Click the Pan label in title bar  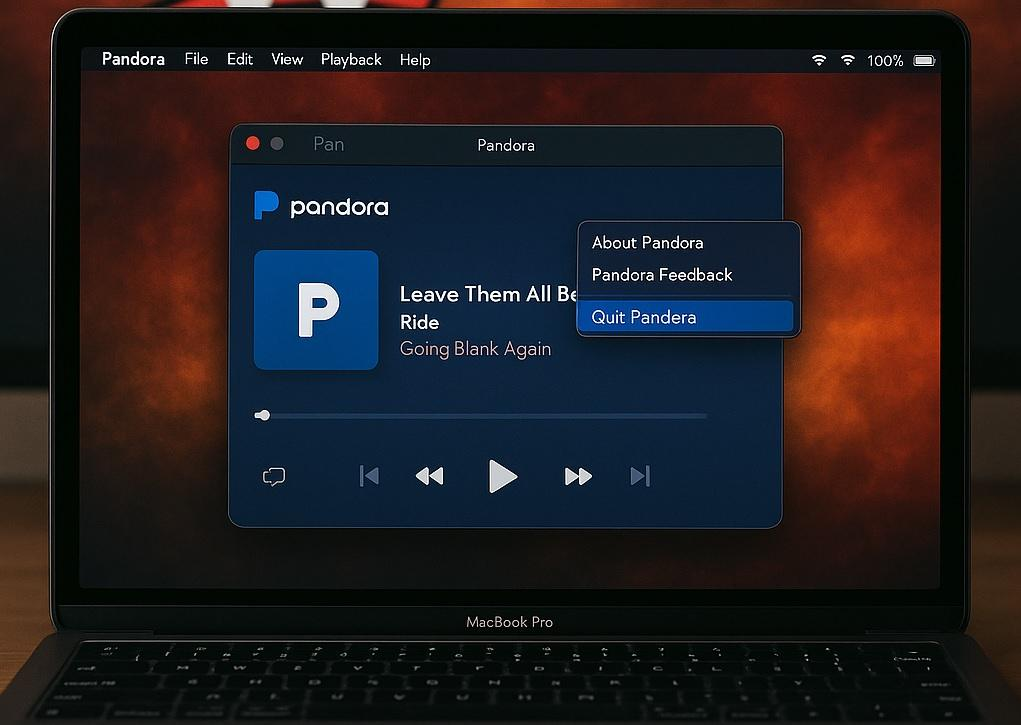click(x=329, y=144)
